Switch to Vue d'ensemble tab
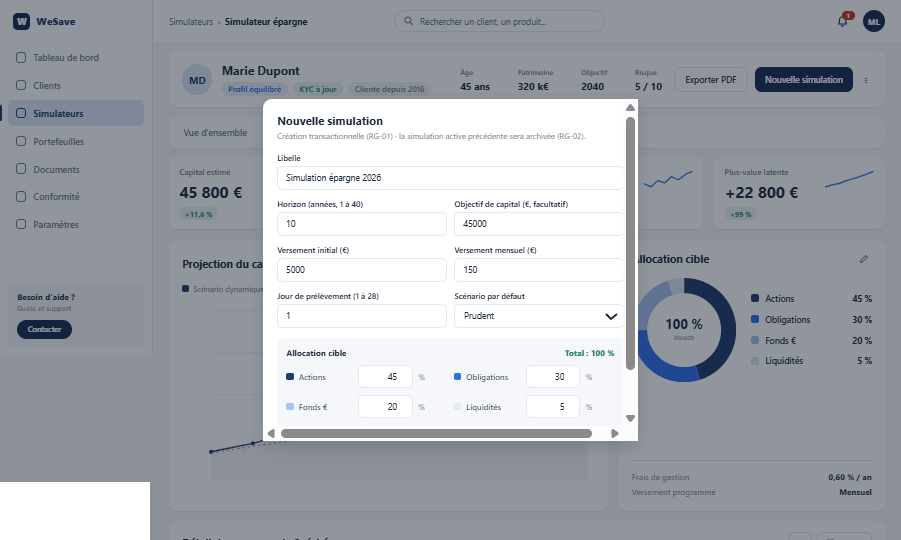901x540 pixels. (x=215, y=133)
